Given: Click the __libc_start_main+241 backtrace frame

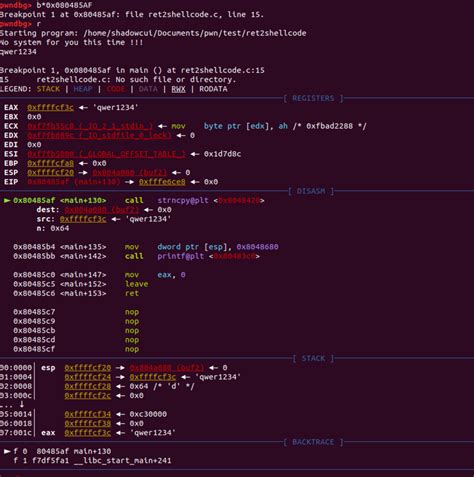Looking at the screenshot, I should 102,461.
